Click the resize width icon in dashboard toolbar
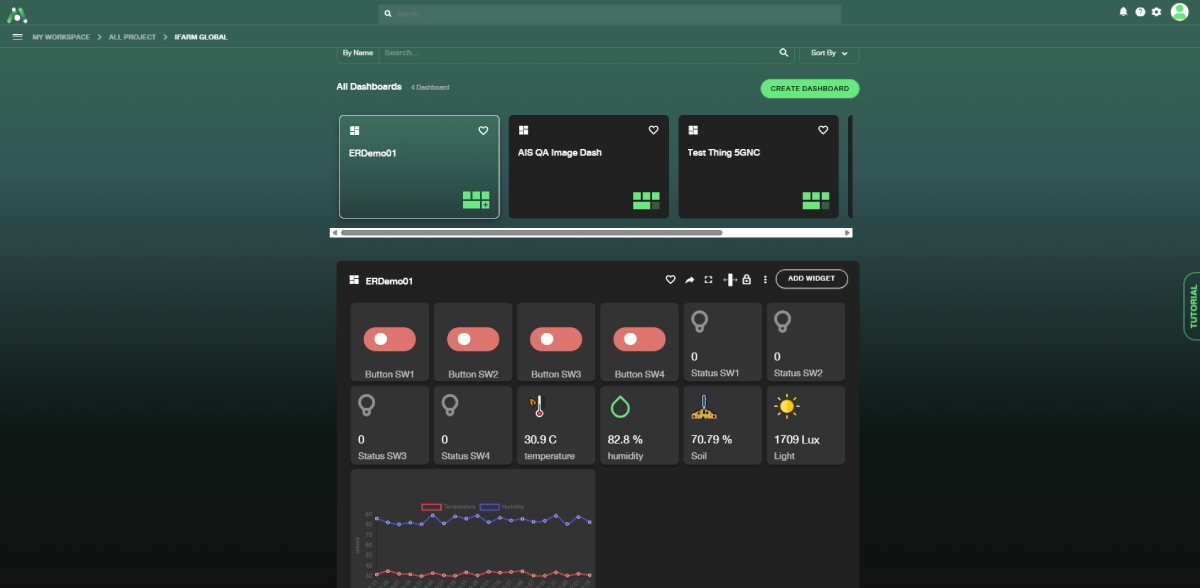Image resolution: width=1200 pixels, height=588 pixels. [729, 280]
